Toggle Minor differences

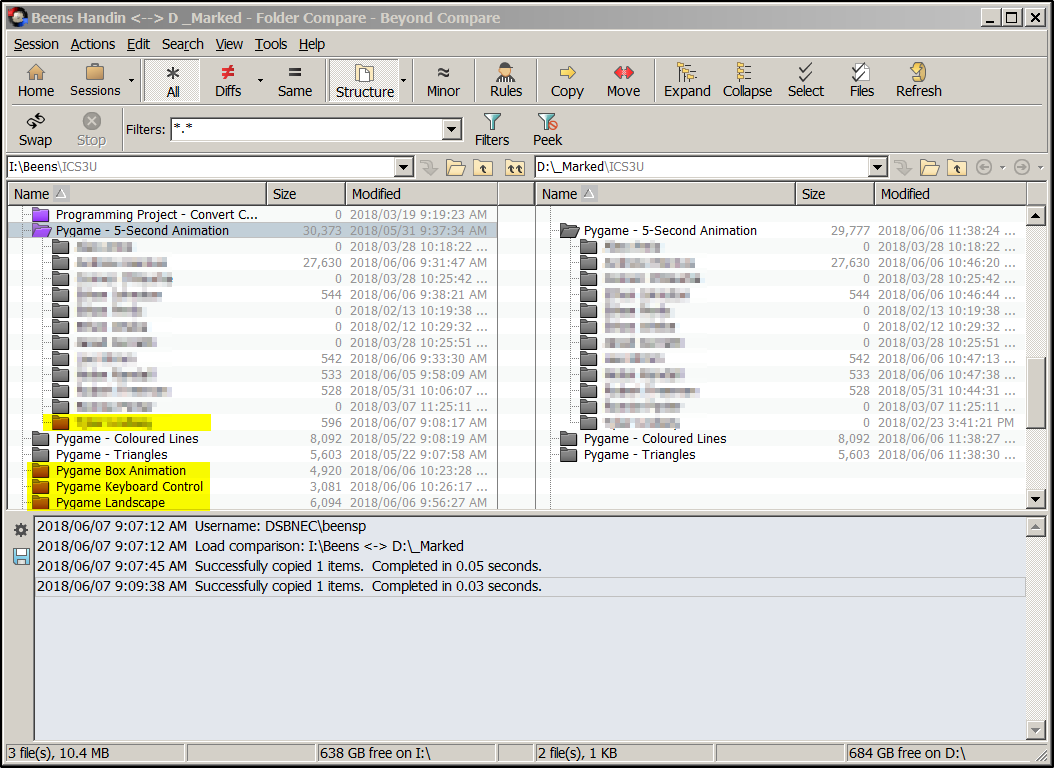[443, 81]
